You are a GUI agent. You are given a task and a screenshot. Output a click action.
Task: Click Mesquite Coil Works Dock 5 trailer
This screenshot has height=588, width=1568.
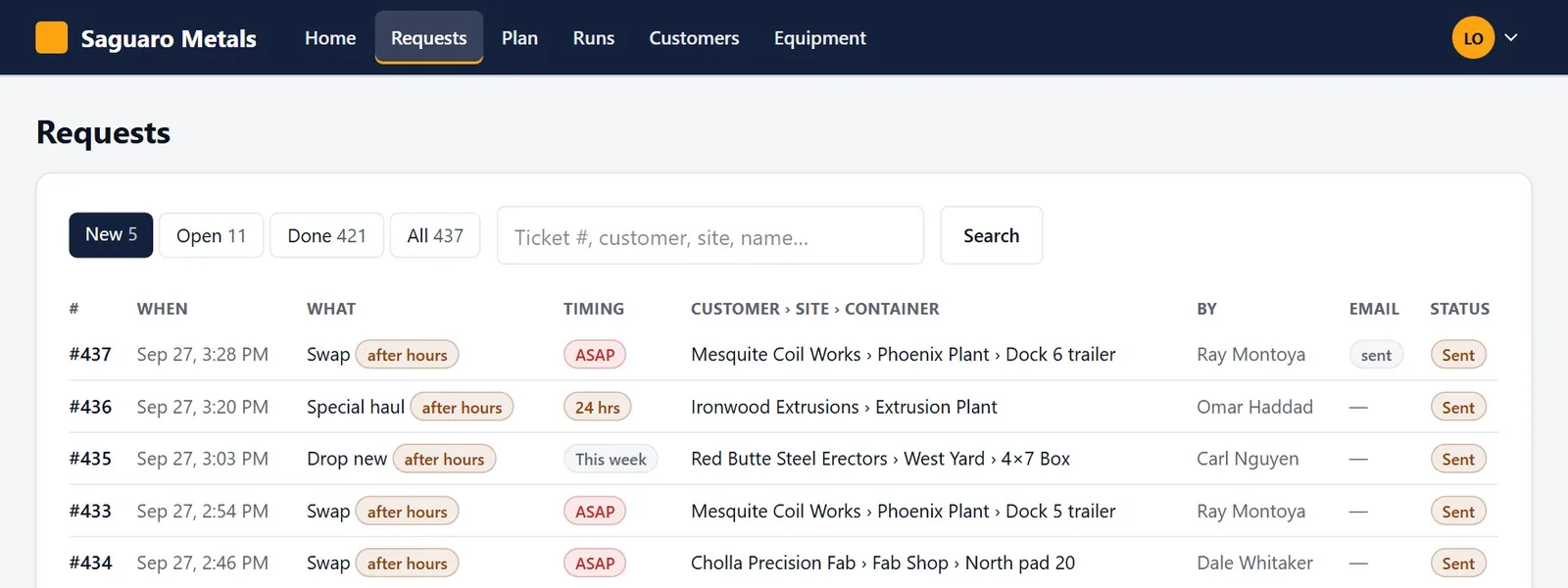coord(903,511)
